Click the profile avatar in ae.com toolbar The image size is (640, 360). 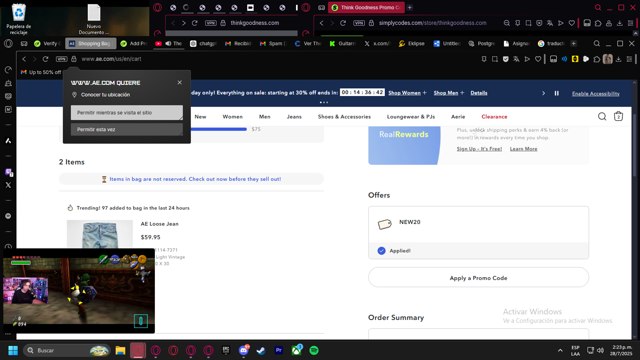pos(608,59)
